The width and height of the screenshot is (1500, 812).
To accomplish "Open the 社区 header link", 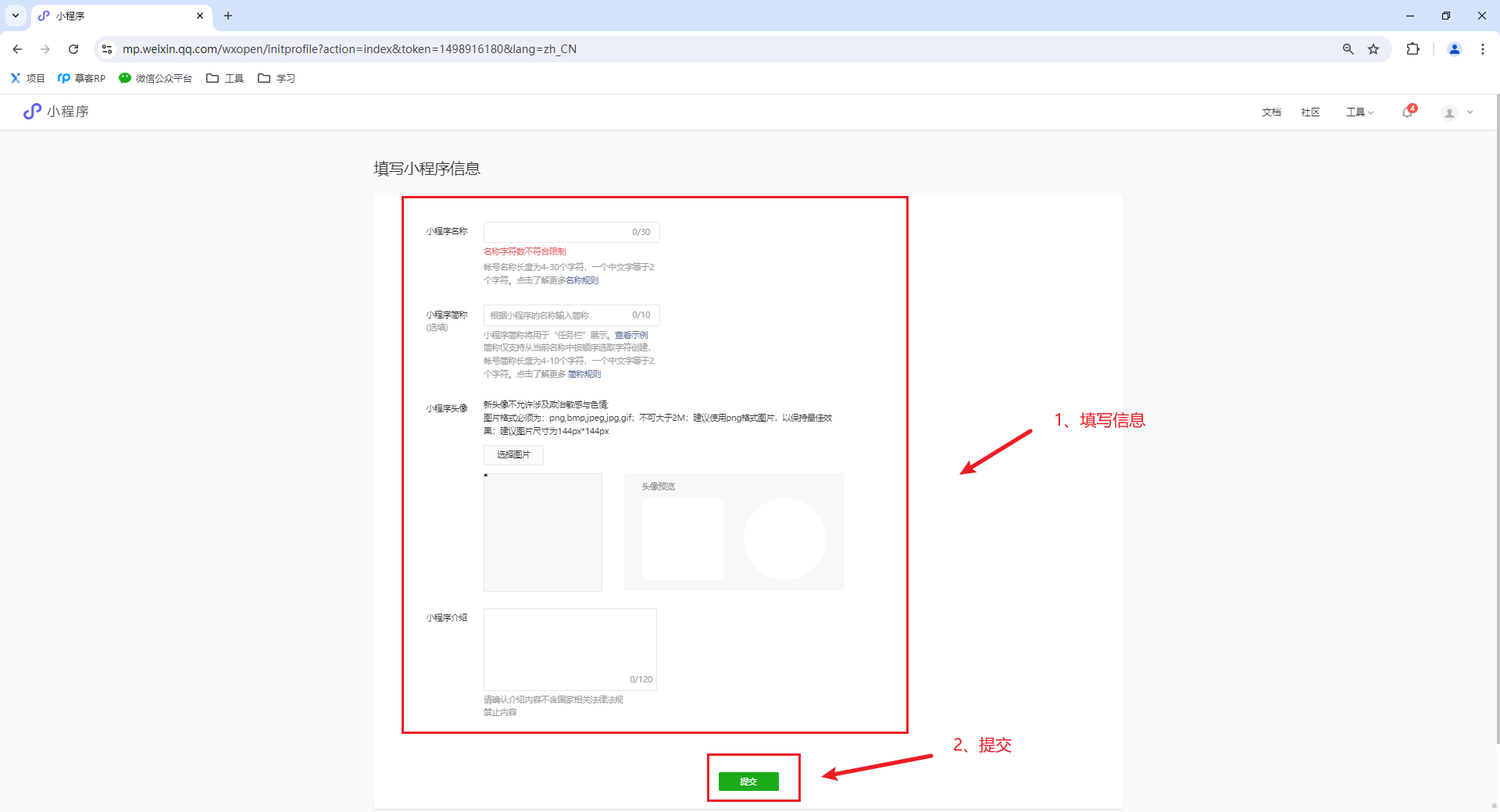I will (1310, 112).
